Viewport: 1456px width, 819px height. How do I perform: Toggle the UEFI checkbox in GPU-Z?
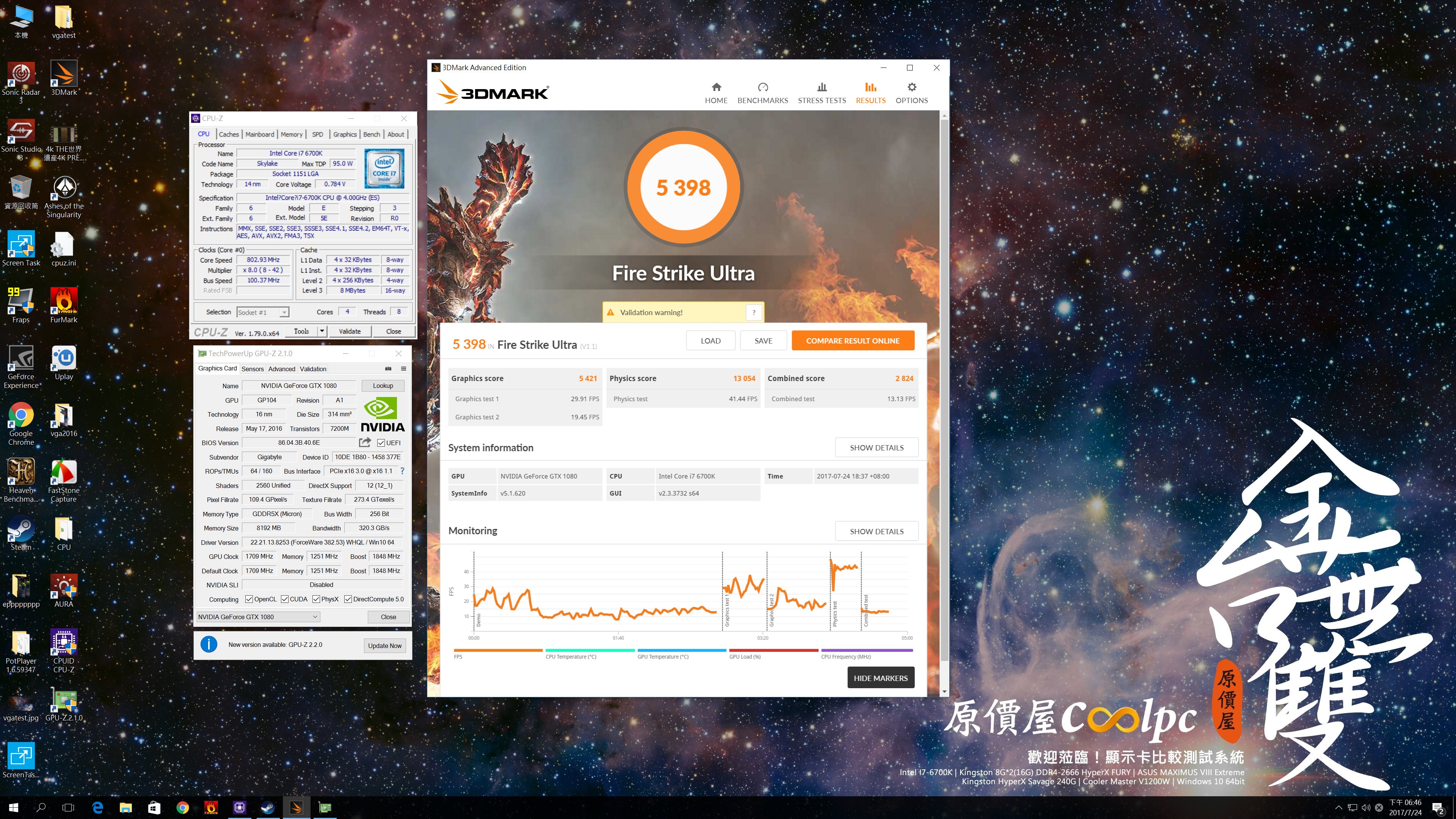coord(381,443)
